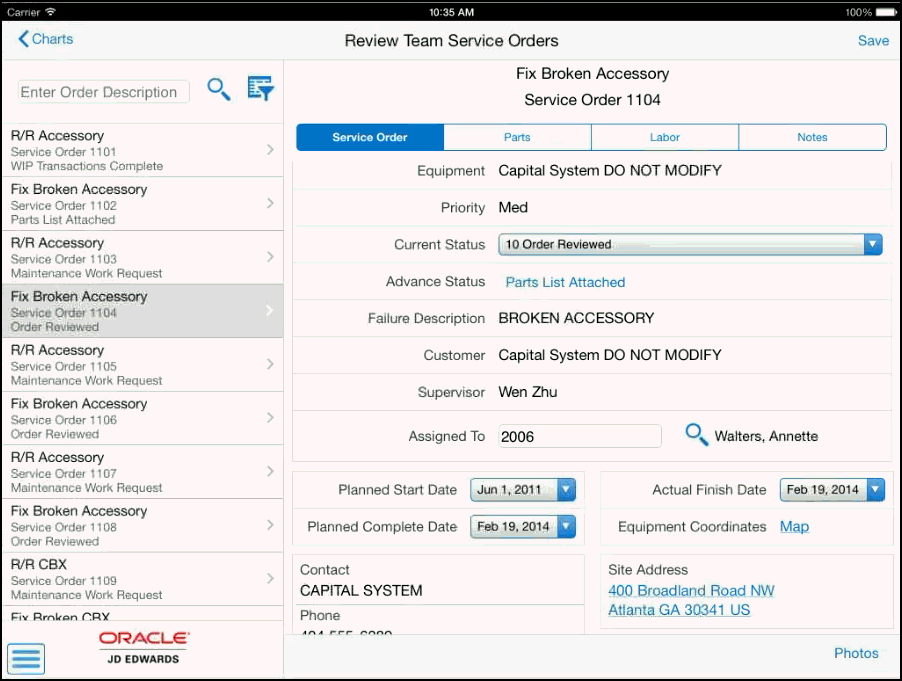Screen dimensions: 902x681
Task: Click the Enter Order Description search field
Action: point(104,92)
